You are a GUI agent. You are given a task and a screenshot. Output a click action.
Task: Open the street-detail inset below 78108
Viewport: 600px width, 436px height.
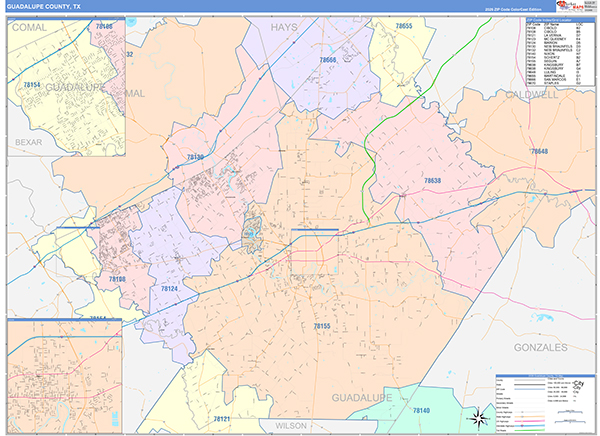[x=64, y=376]
